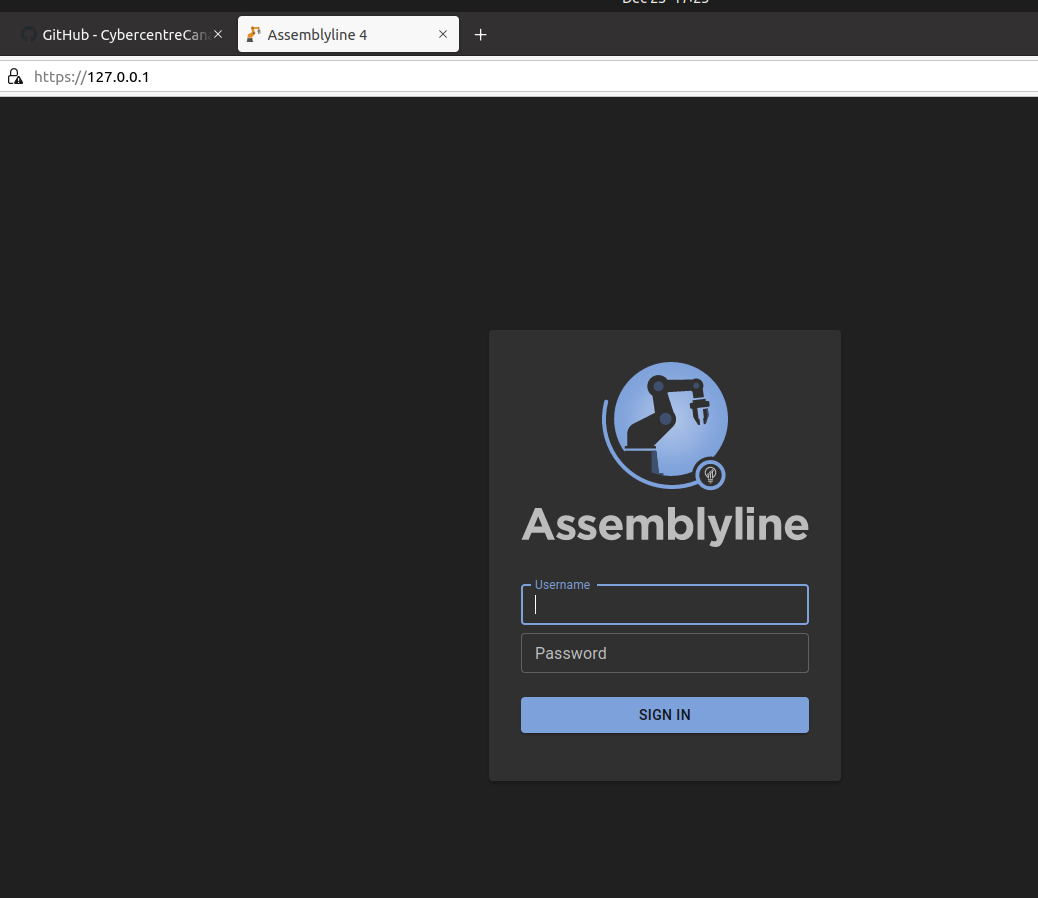Click the Assemblyline favicon in the tab
Viewport: 1038px width, 898px height.
254,34
